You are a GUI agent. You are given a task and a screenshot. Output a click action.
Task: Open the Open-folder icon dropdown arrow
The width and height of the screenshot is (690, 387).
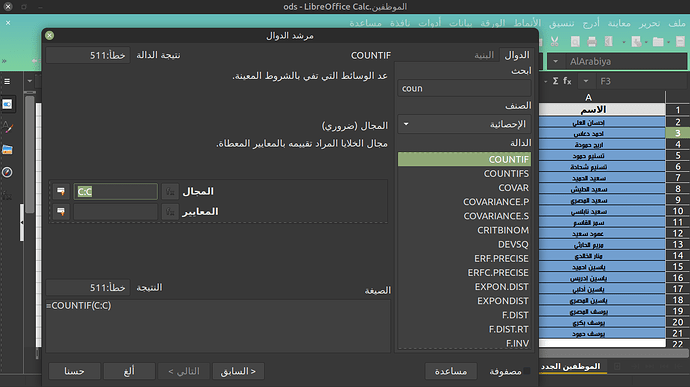646,42
